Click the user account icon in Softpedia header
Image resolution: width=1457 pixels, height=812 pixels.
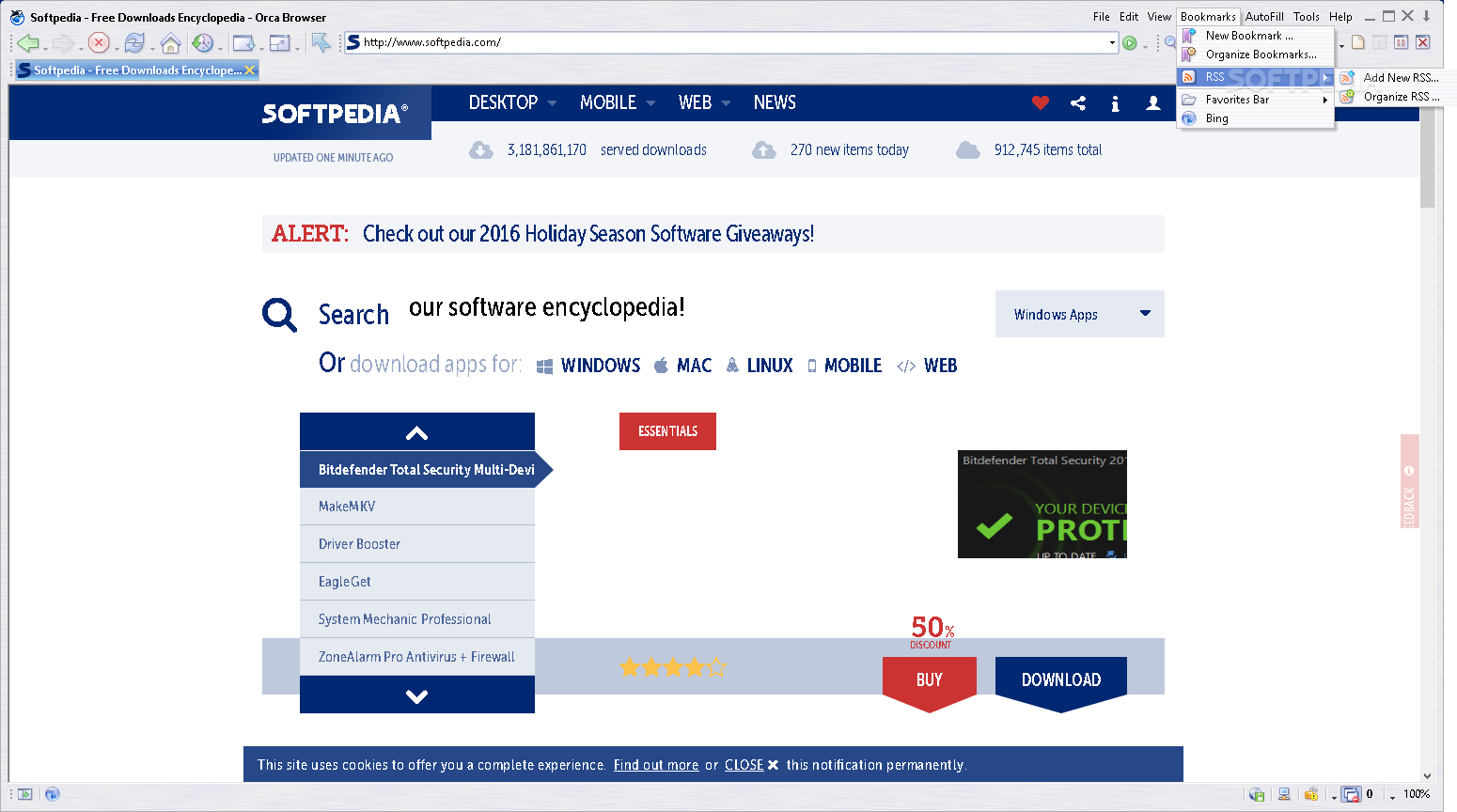click(1153, 102)
